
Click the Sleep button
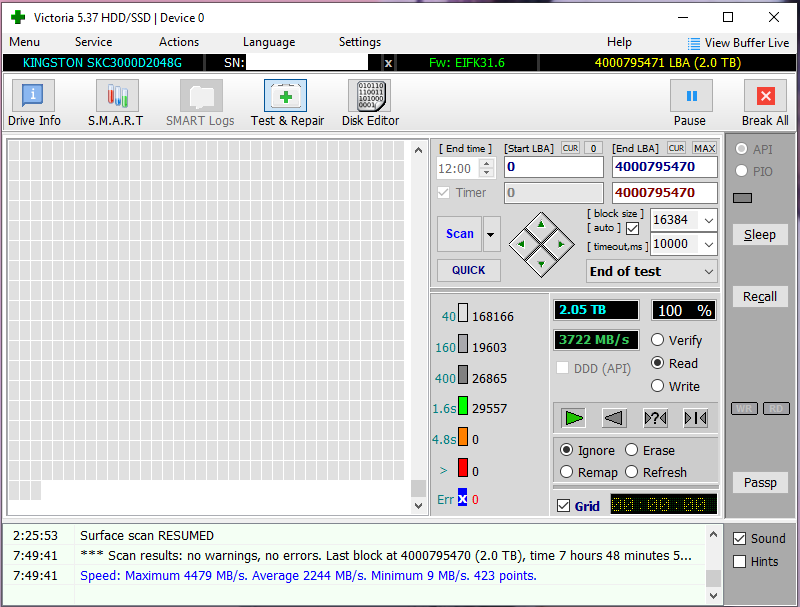(x=760, y=235)
